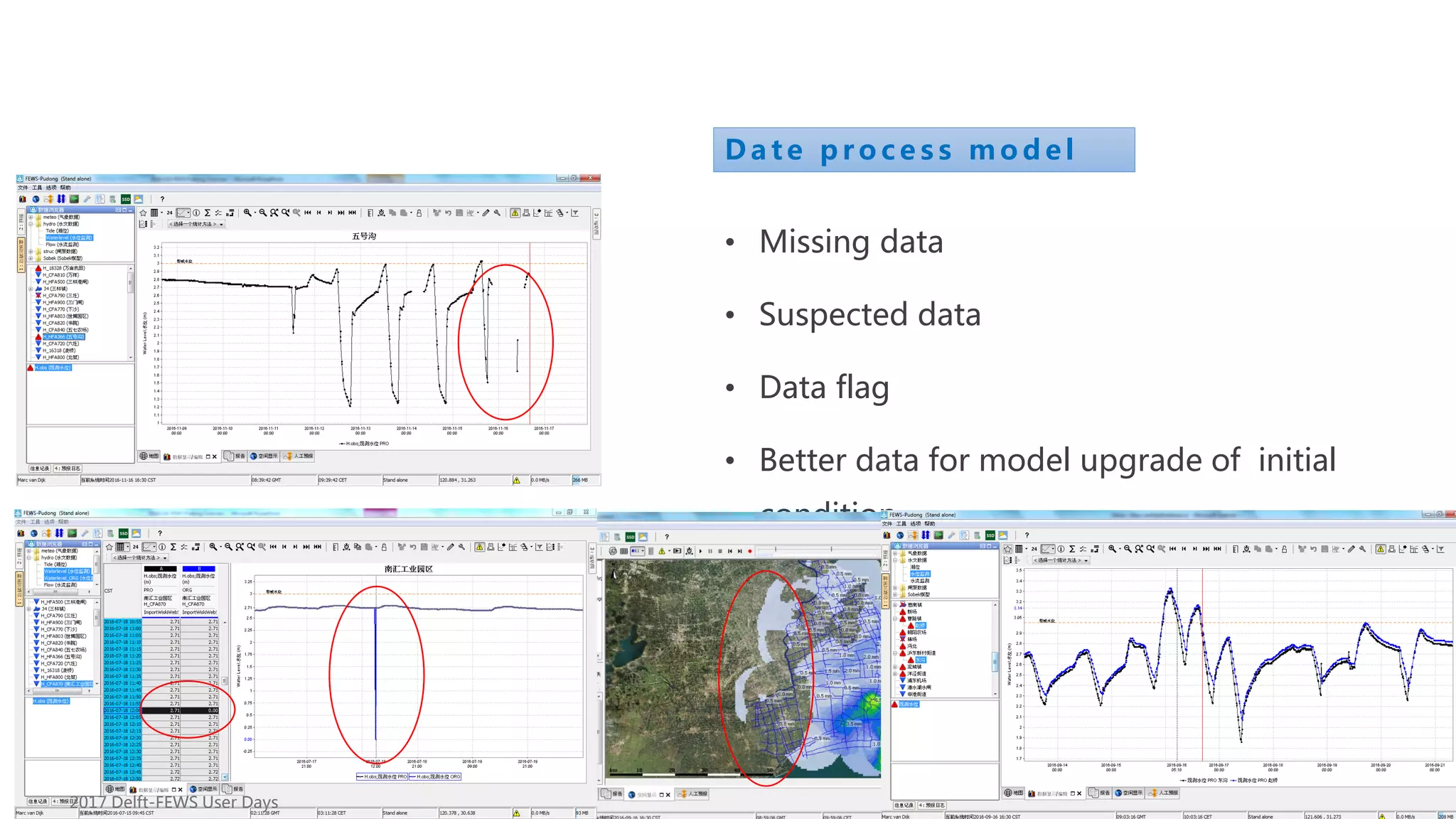Open the 帮助 menu in the top window
The width and height of the screenshot is (1456, 819).
coord(65,188)
